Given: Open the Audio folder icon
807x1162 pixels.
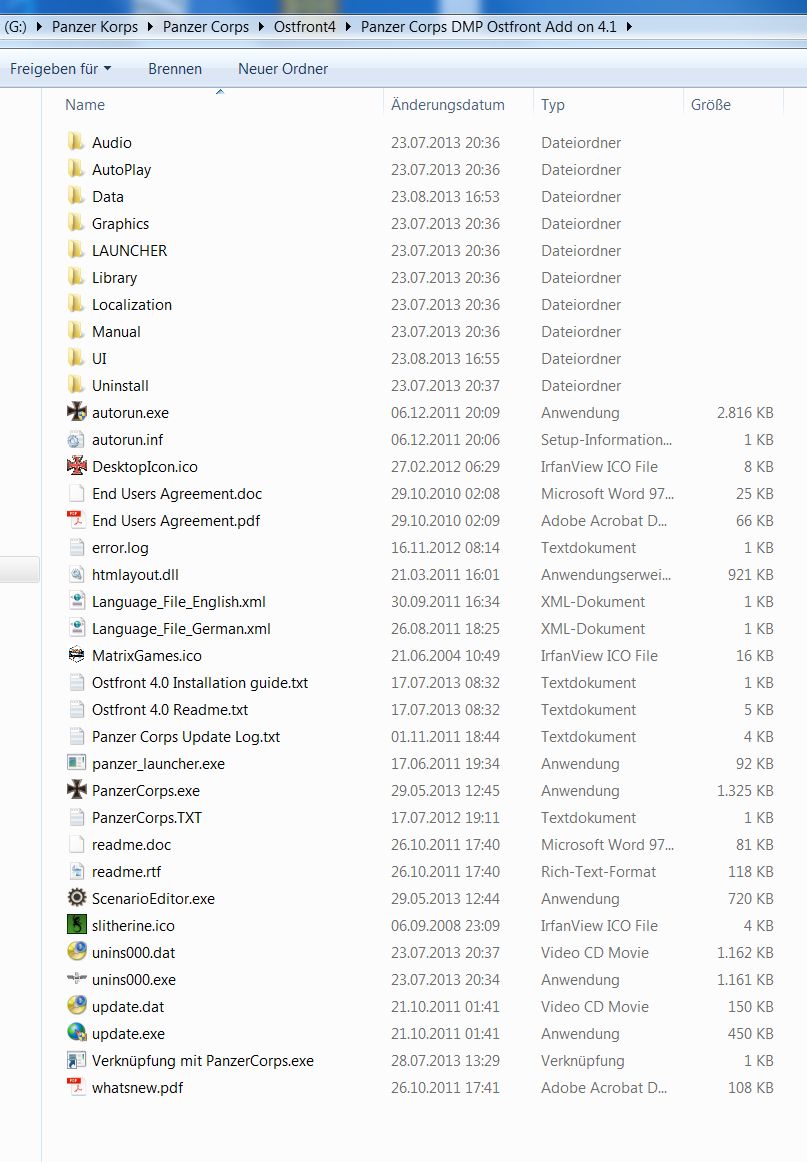Looking at the screenshot, I should [76, 142].
